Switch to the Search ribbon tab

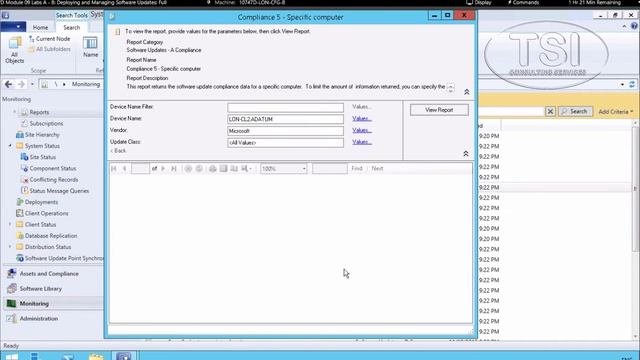point(72,27)
